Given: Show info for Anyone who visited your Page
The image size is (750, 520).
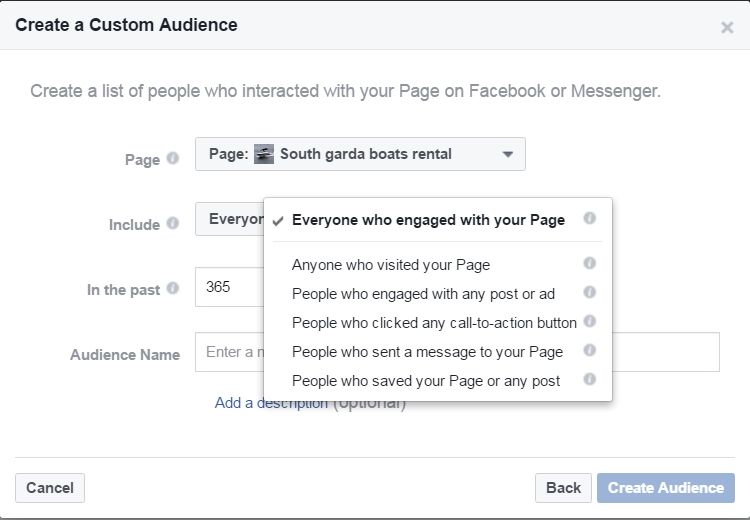Looking at the screenshot, I should click(589, 263).
